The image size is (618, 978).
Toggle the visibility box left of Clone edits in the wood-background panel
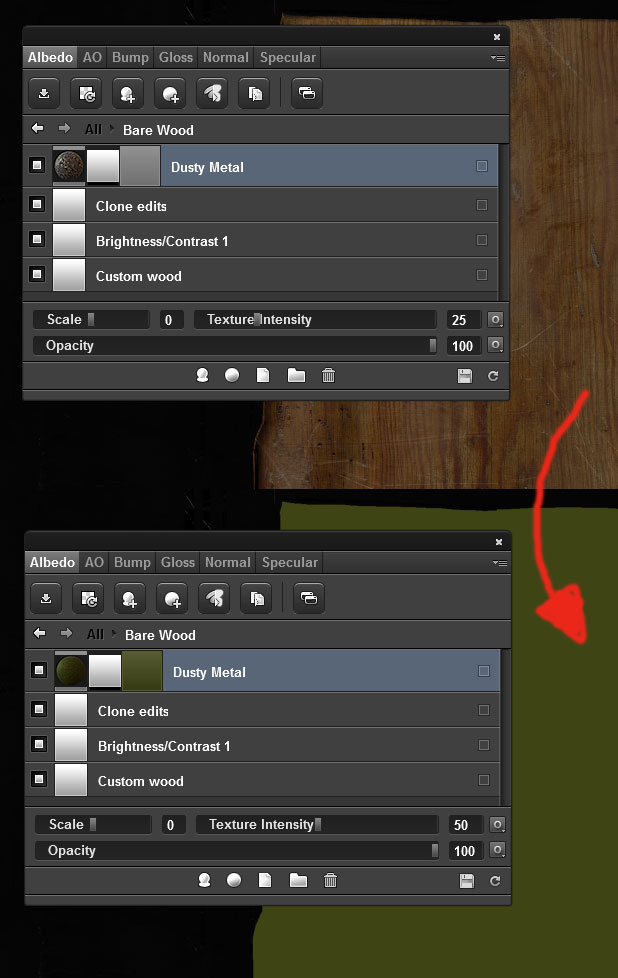click(x=37, y=204)
